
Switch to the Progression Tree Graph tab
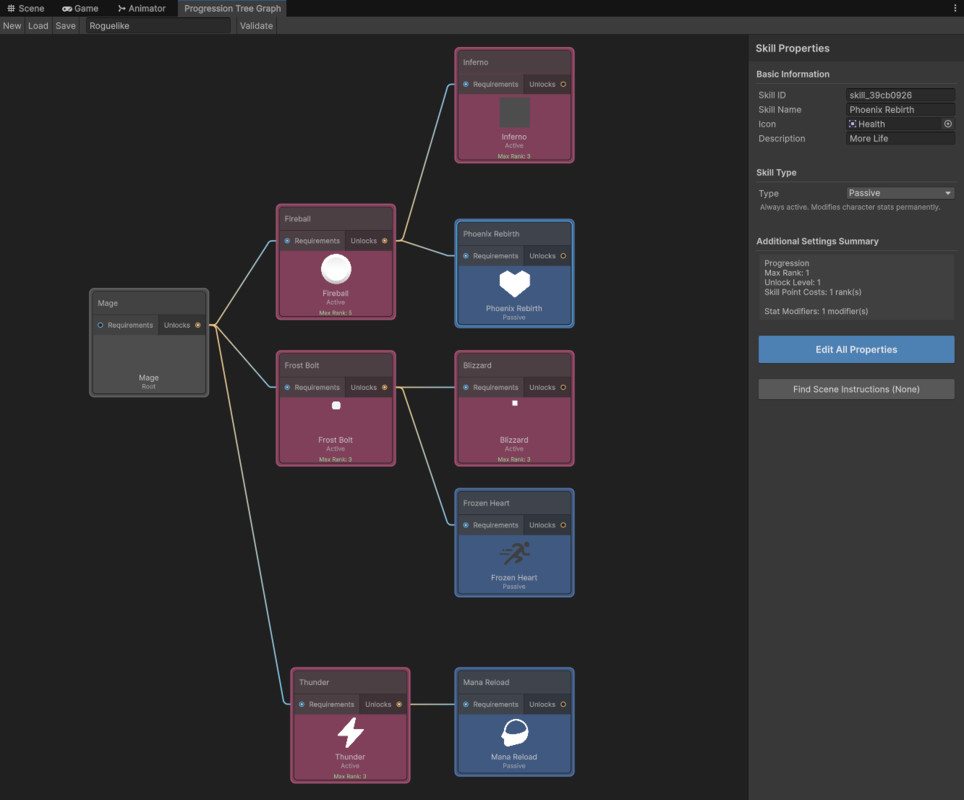pyautogui.click(x=231, y=8)
